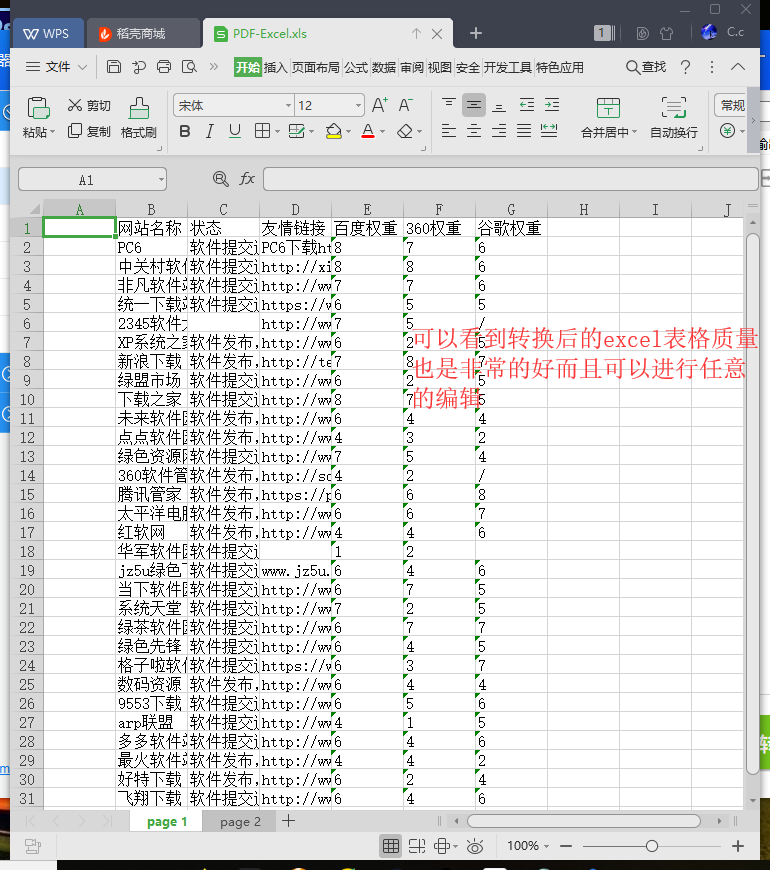This screenshot has width=770, height=870.
Task: Collapse the ribbon with chevron up
Action: click(x=737, y=67)
